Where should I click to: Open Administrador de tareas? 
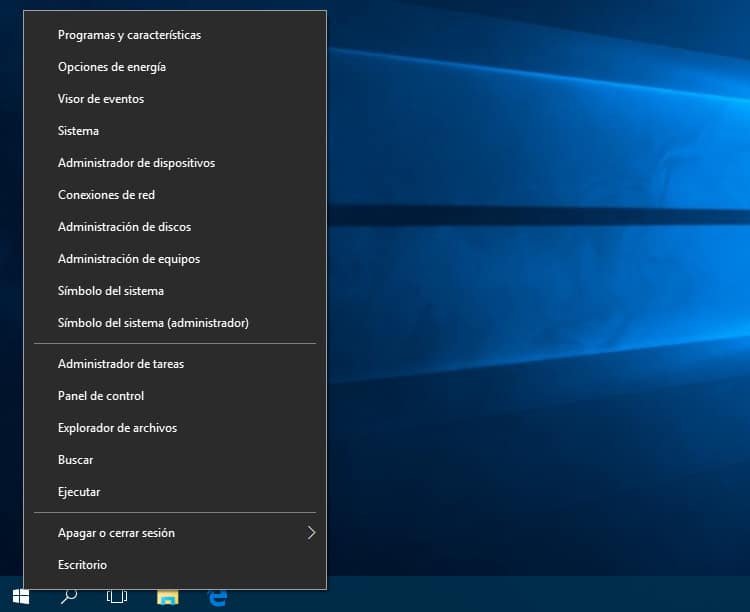click(175, 364)
